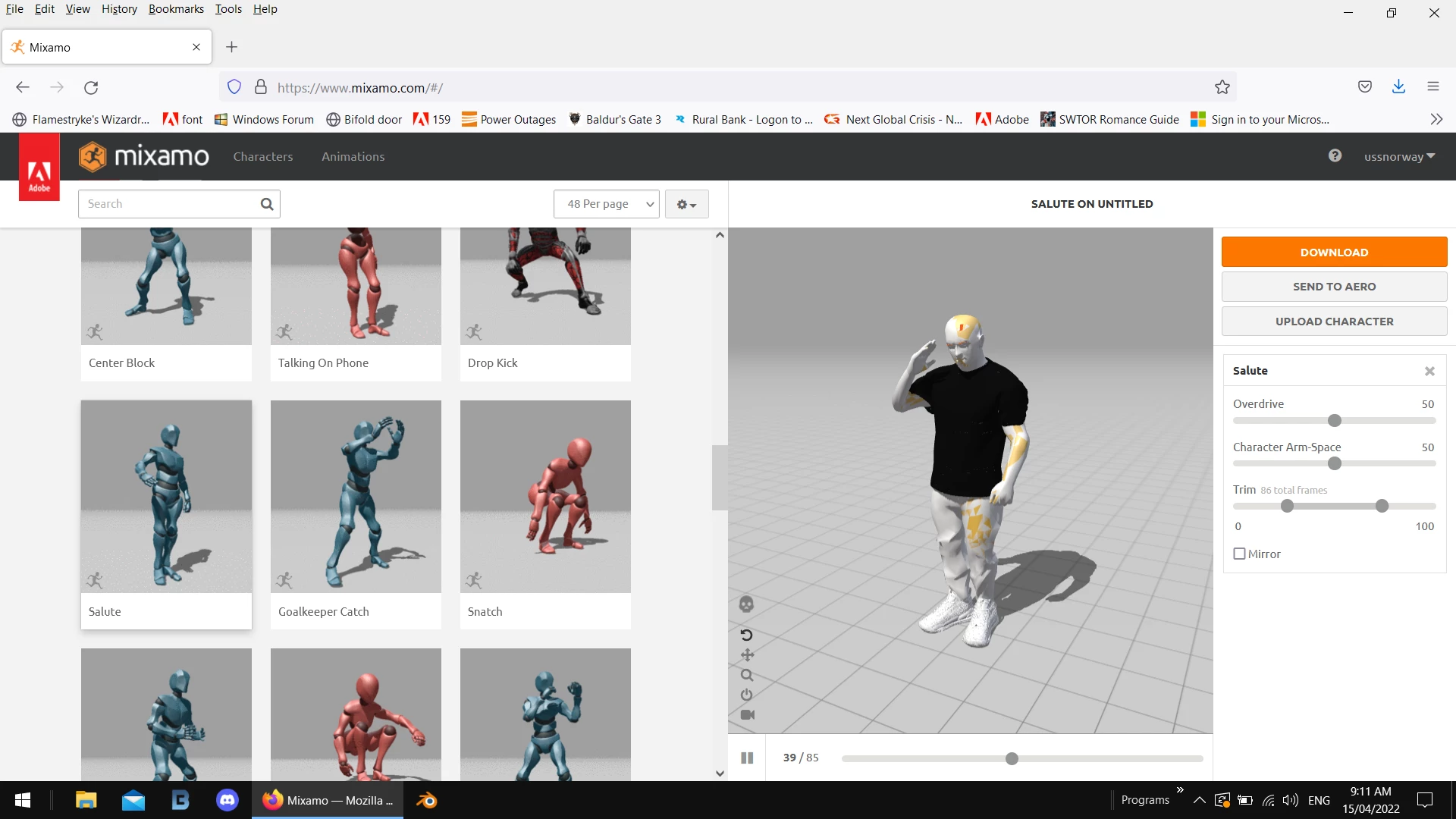Toggle skeleton view skull icon

tap(746, 604)
